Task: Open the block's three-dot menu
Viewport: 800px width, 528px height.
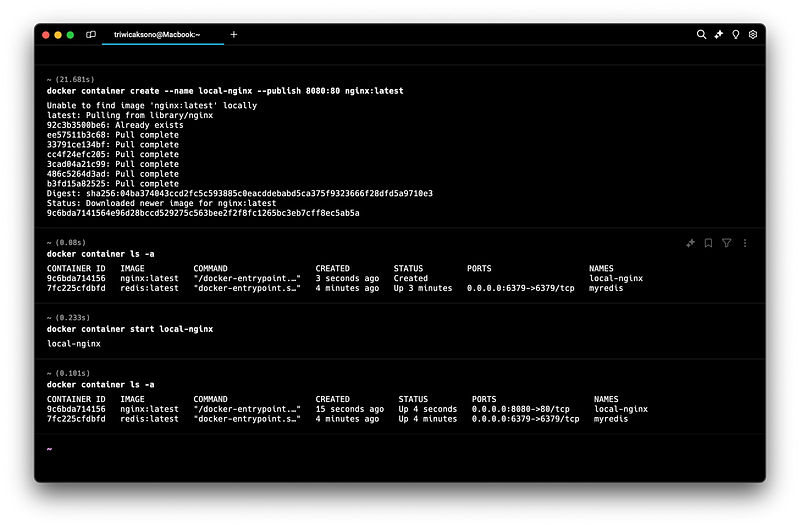Action: [745, 243]
